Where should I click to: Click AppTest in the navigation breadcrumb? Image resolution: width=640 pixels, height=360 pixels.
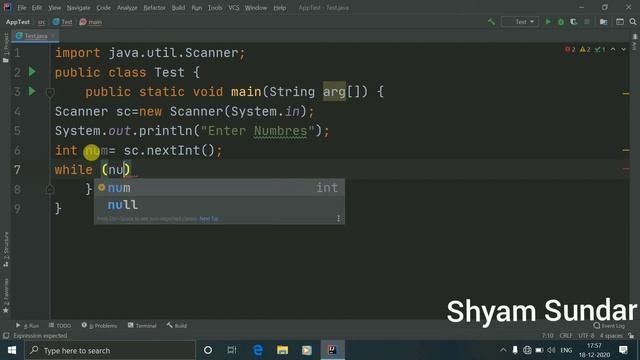coord(18,22)
